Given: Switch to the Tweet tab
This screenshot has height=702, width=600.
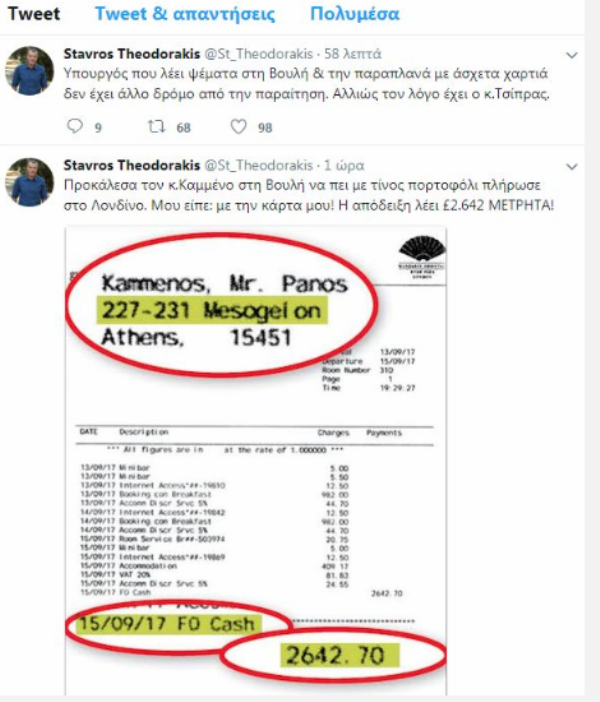Looking at the screenshot, I should coord(34,14).
